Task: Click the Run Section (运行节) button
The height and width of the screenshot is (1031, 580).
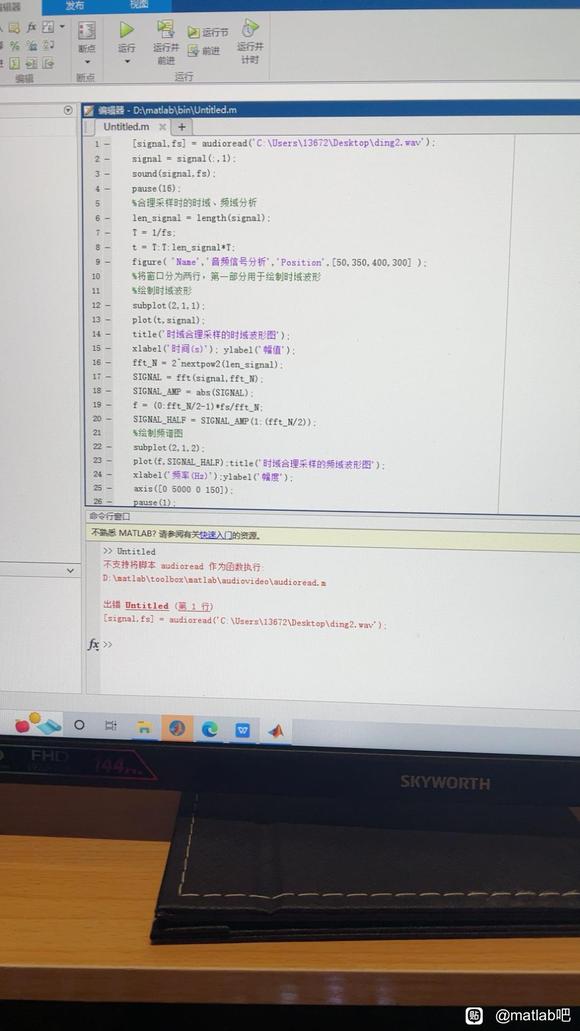Action: pos(208,32)
